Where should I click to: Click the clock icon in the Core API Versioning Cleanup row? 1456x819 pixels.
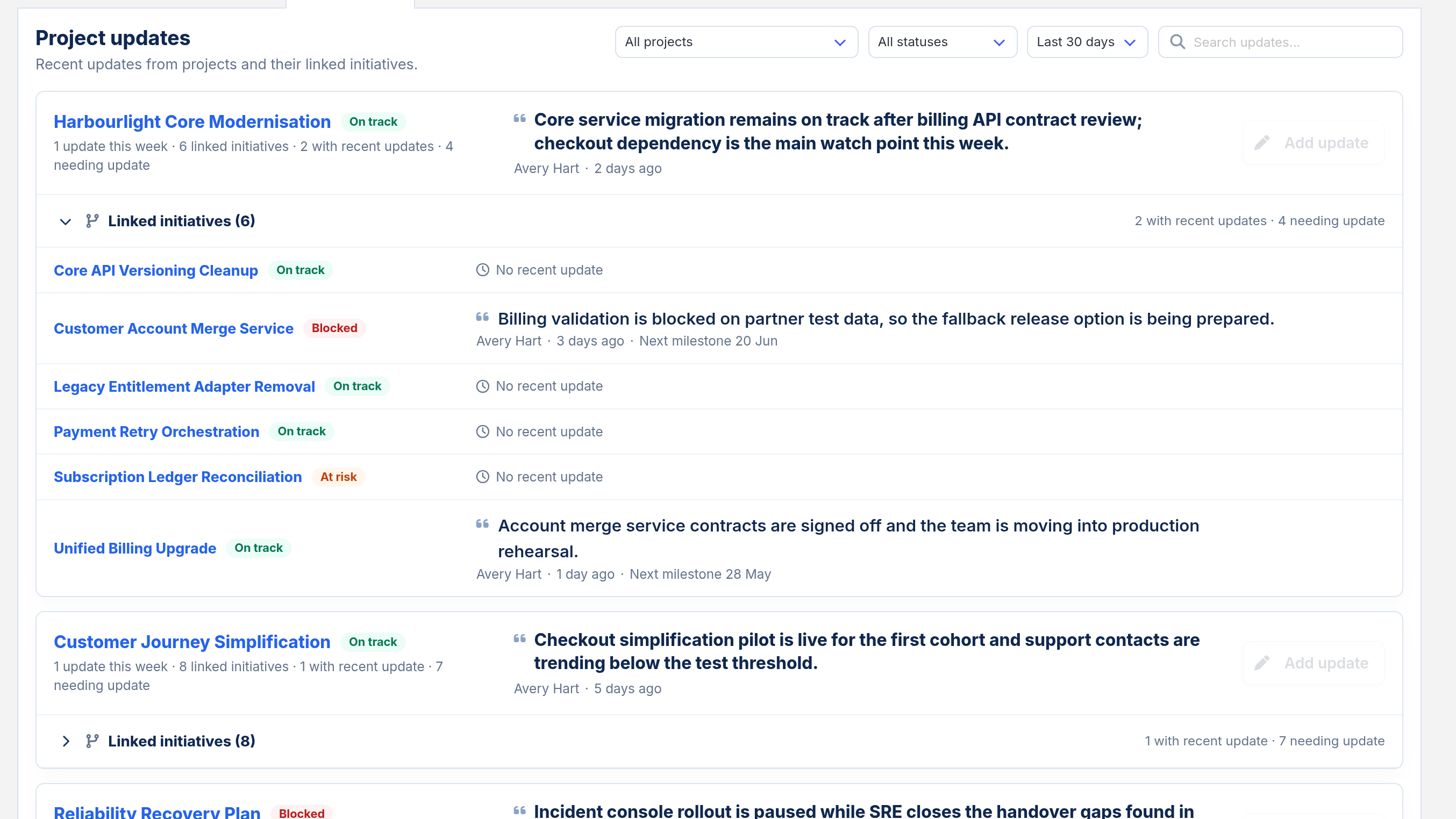482,270
